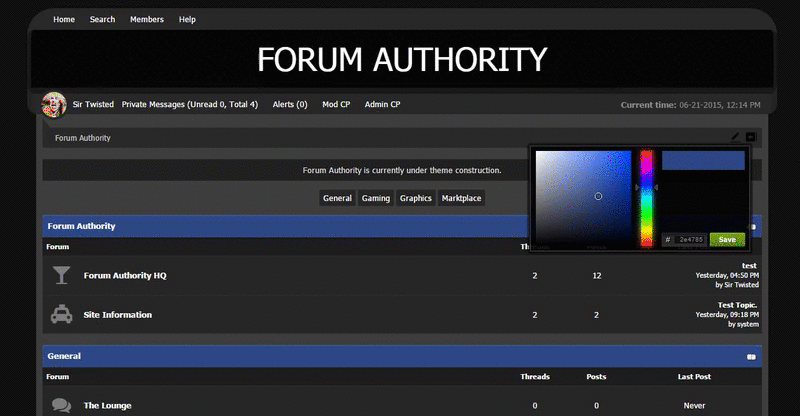The width and height of the screenshot is (800, 416).
Task: Select the Gaming category tab
Action: (376, 198)
